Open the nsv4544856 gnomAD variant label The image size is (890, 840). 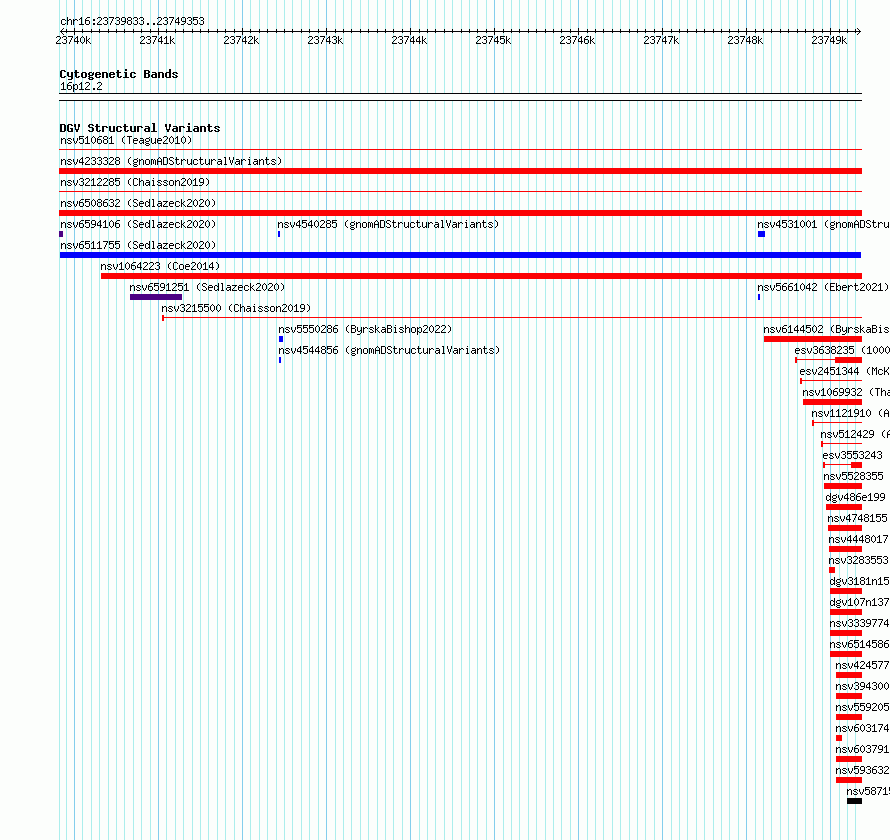click(389, 350)
